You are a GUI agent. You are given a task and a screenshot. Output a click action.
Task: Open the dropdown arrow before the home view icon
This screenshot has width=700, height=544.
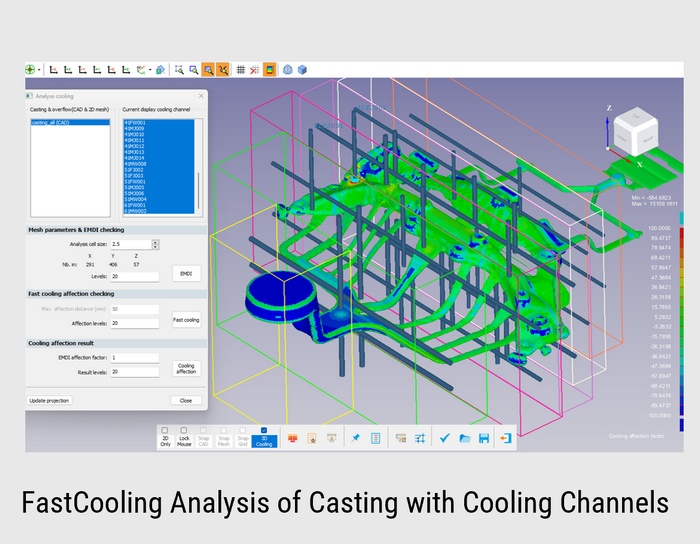(150, 70)
